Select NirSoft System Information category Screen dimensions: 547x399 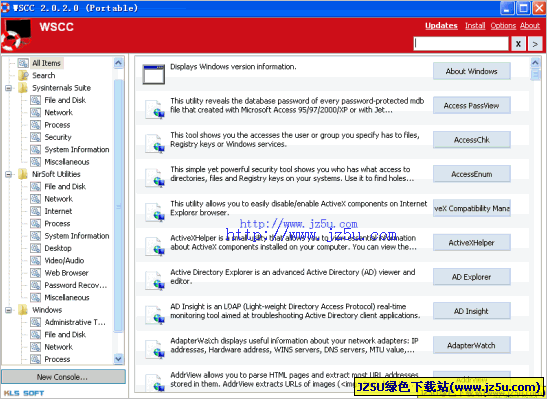pyautogui.click(x=77, y=236)
